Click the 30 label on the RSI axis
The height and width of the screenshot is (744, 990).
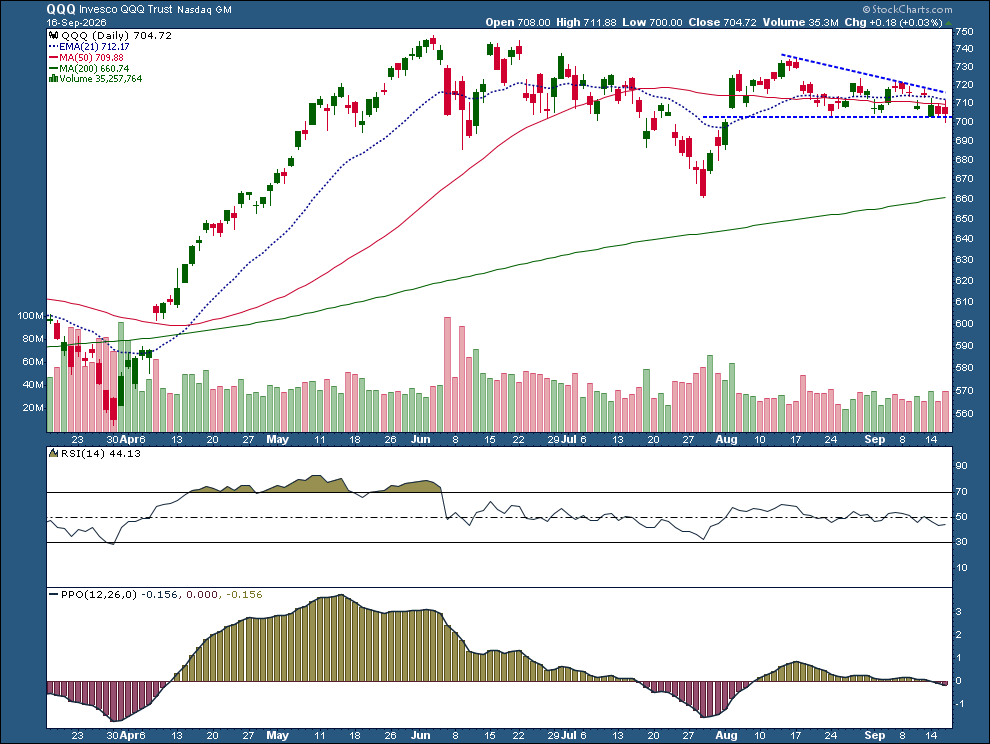(962, 542)
